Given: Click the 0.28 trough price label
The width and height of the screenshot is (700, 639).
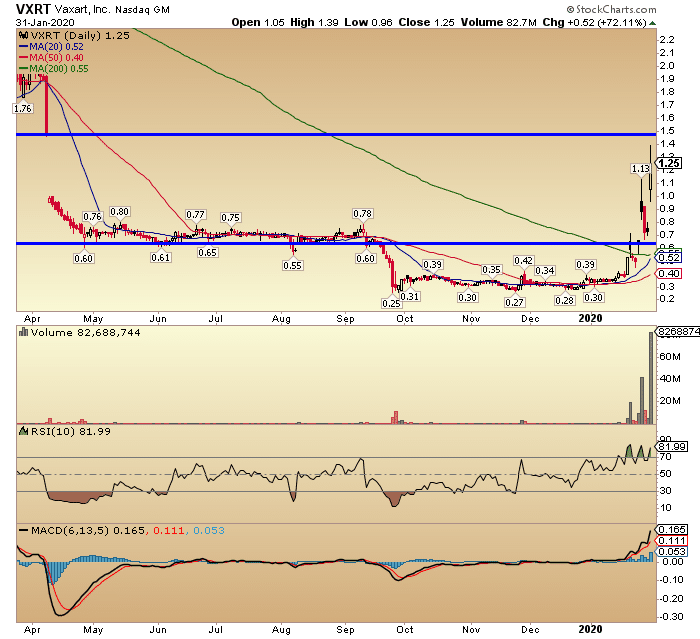Looking at the screenshot, I should click(564, 300).
